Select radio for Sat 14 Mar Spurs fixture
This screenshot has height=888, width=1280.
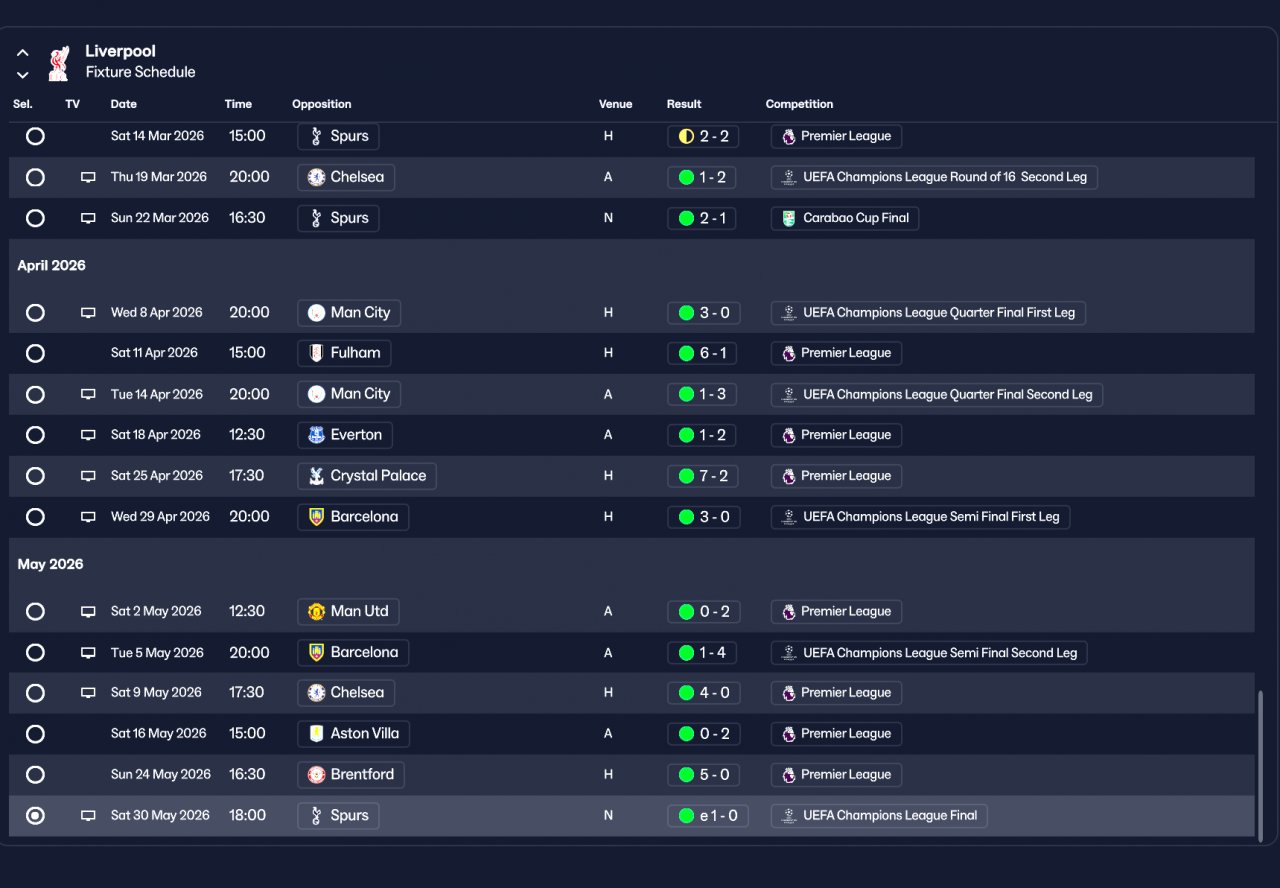35,136
